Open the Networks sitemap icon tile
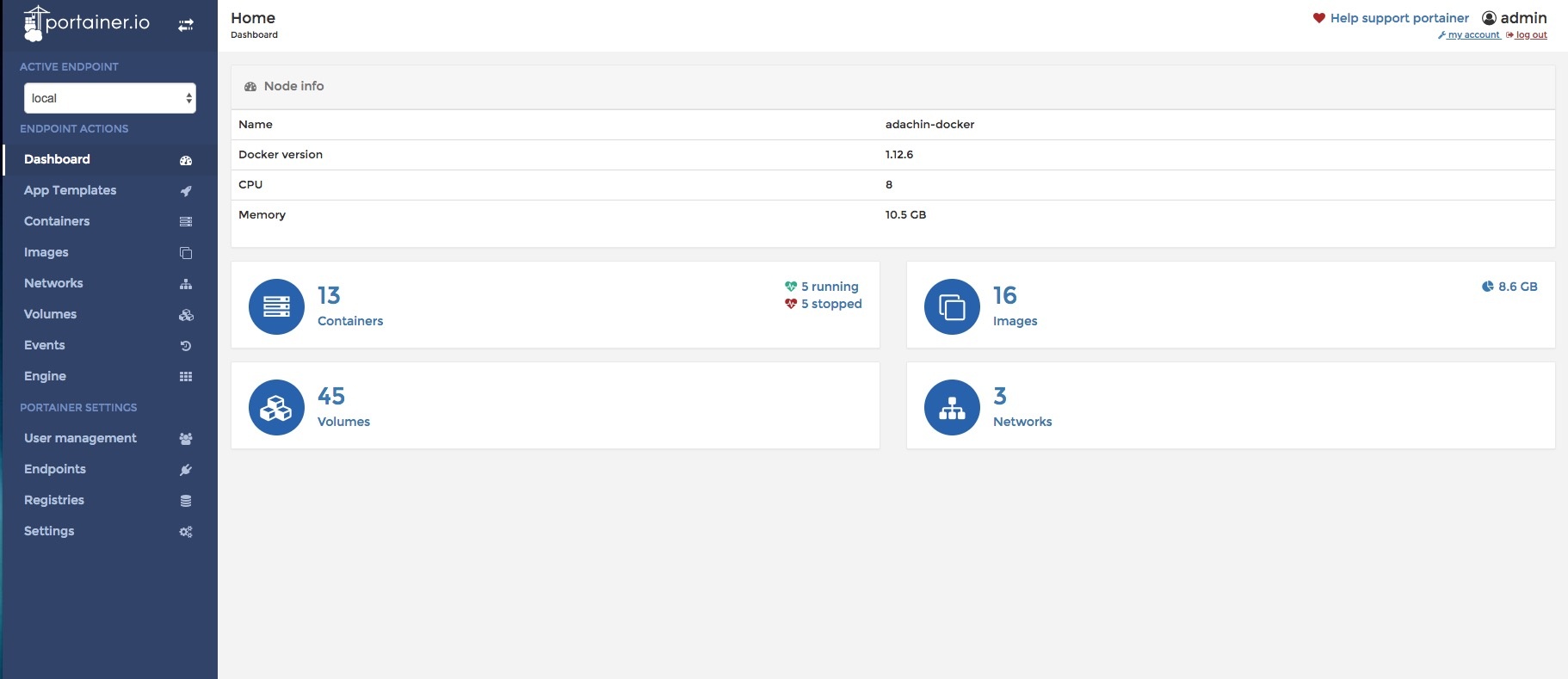This screenshot has height=679, width=1568. (x=952, y=407)
